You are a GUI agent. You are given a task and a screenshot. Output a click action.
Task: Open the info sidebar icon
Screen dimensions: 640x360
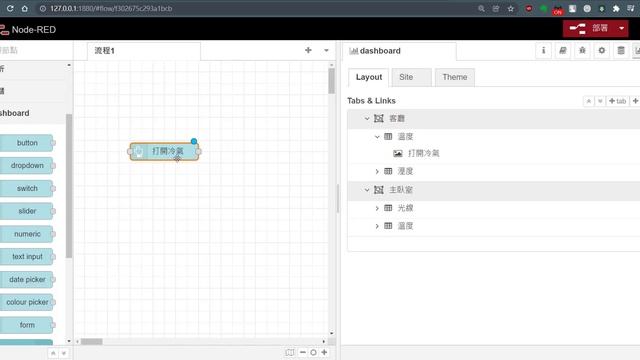543,51
